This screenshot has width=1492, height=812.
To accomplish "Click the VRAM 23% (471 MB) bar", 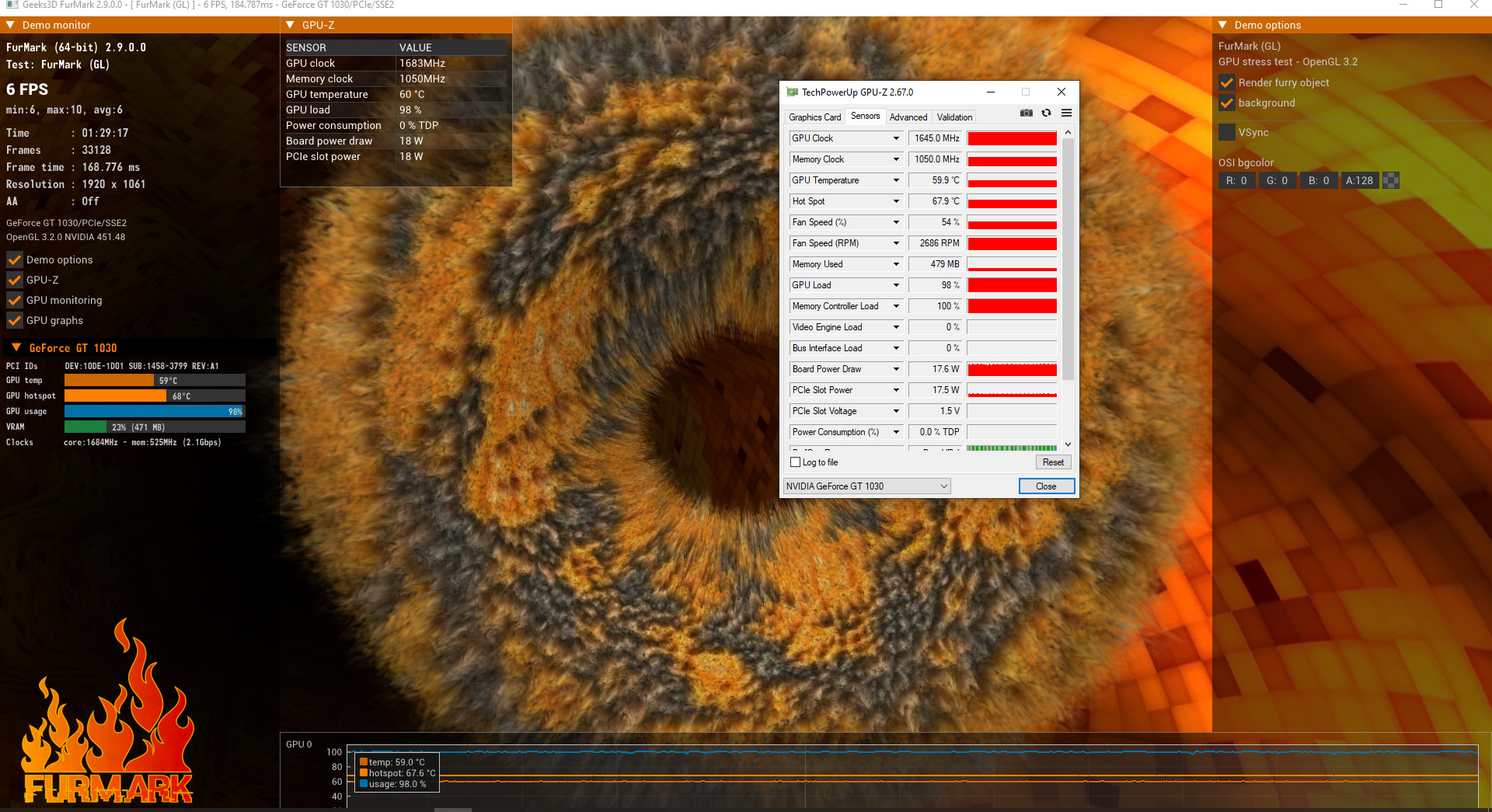I will click(155, 427).
